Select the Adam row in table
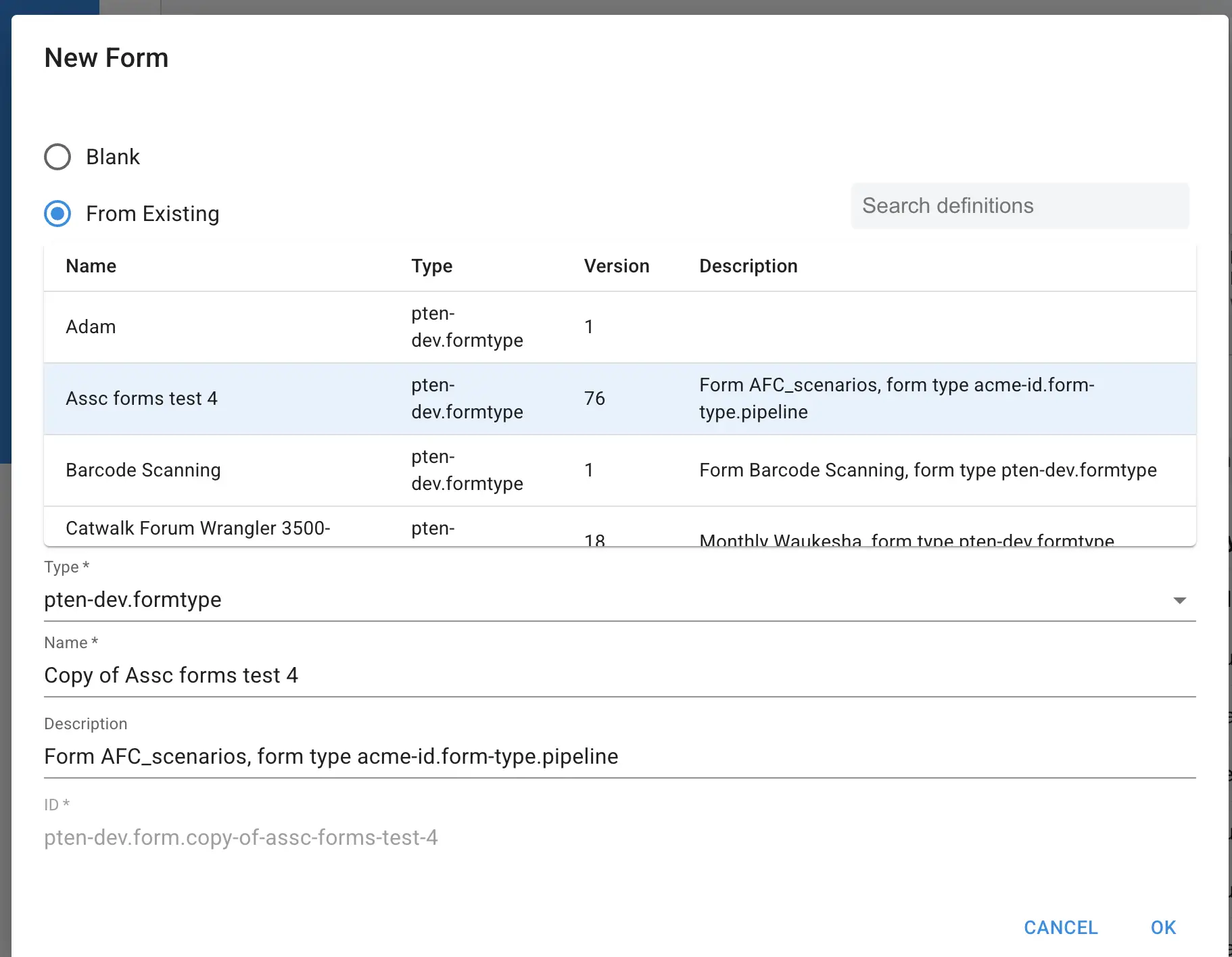The height and width of the screenshot is (957, 1232). coord(91,327)
